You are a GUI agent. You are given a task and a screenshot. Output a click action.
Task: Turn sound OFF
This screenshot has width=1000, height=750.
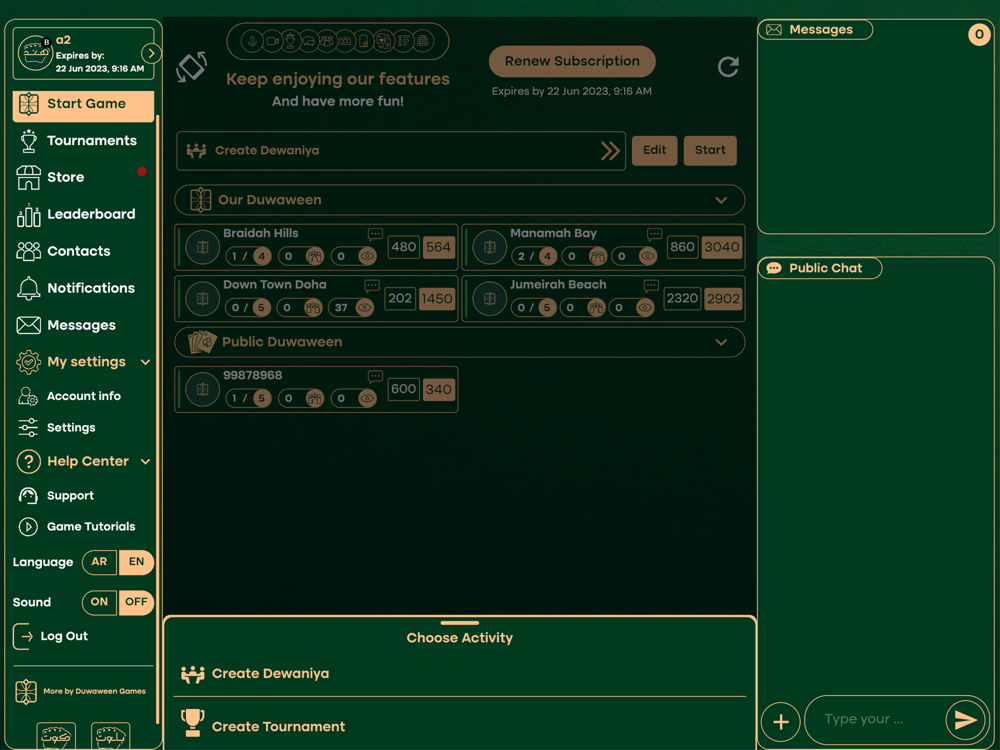coord(136,602)
